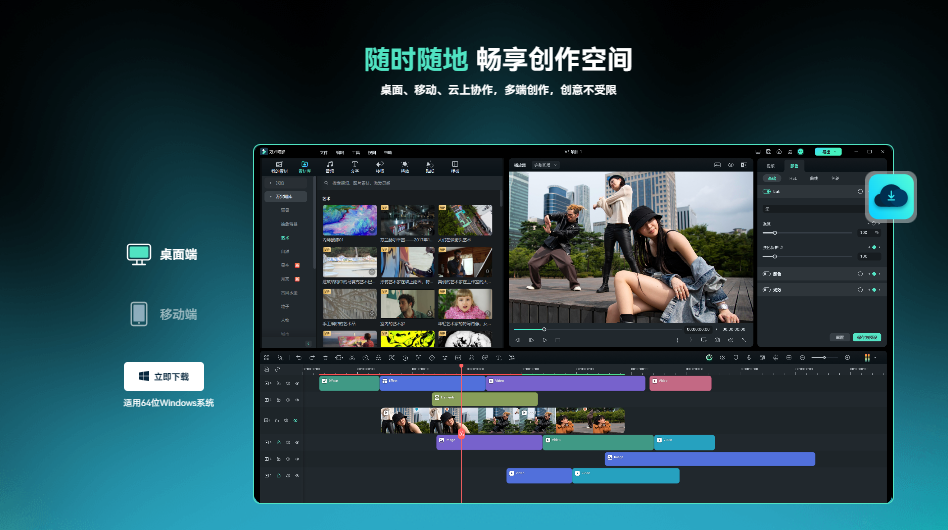The width and height of the screenshot is (948, 530).
Task: Click the snapshot icon under preview
Action: 717,340
